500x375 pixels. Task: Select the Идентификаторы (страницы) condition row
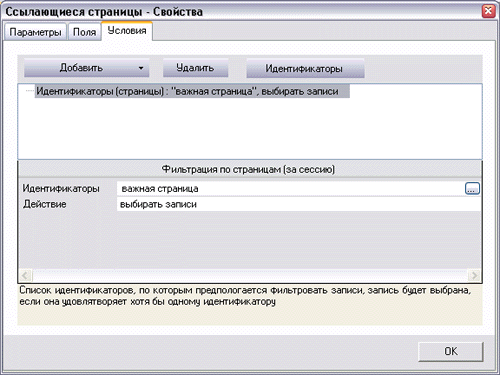pyautogui.click(x=192, y=91)
